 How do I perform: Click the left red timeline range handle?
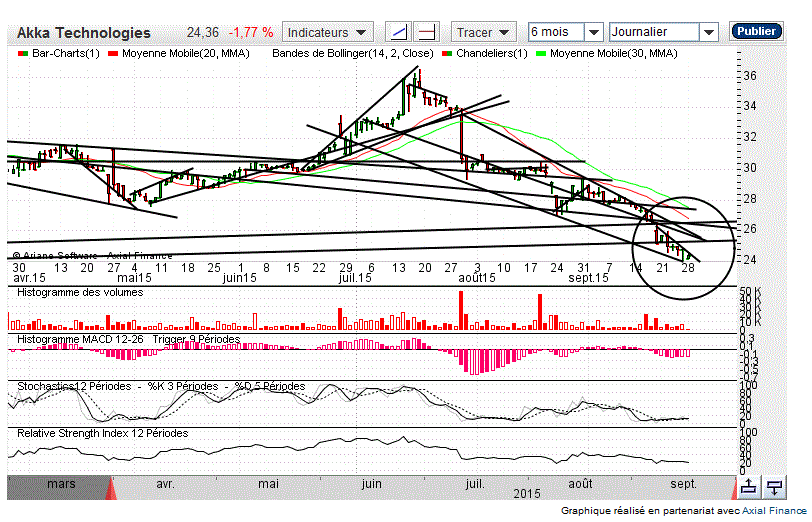[111, 488]
